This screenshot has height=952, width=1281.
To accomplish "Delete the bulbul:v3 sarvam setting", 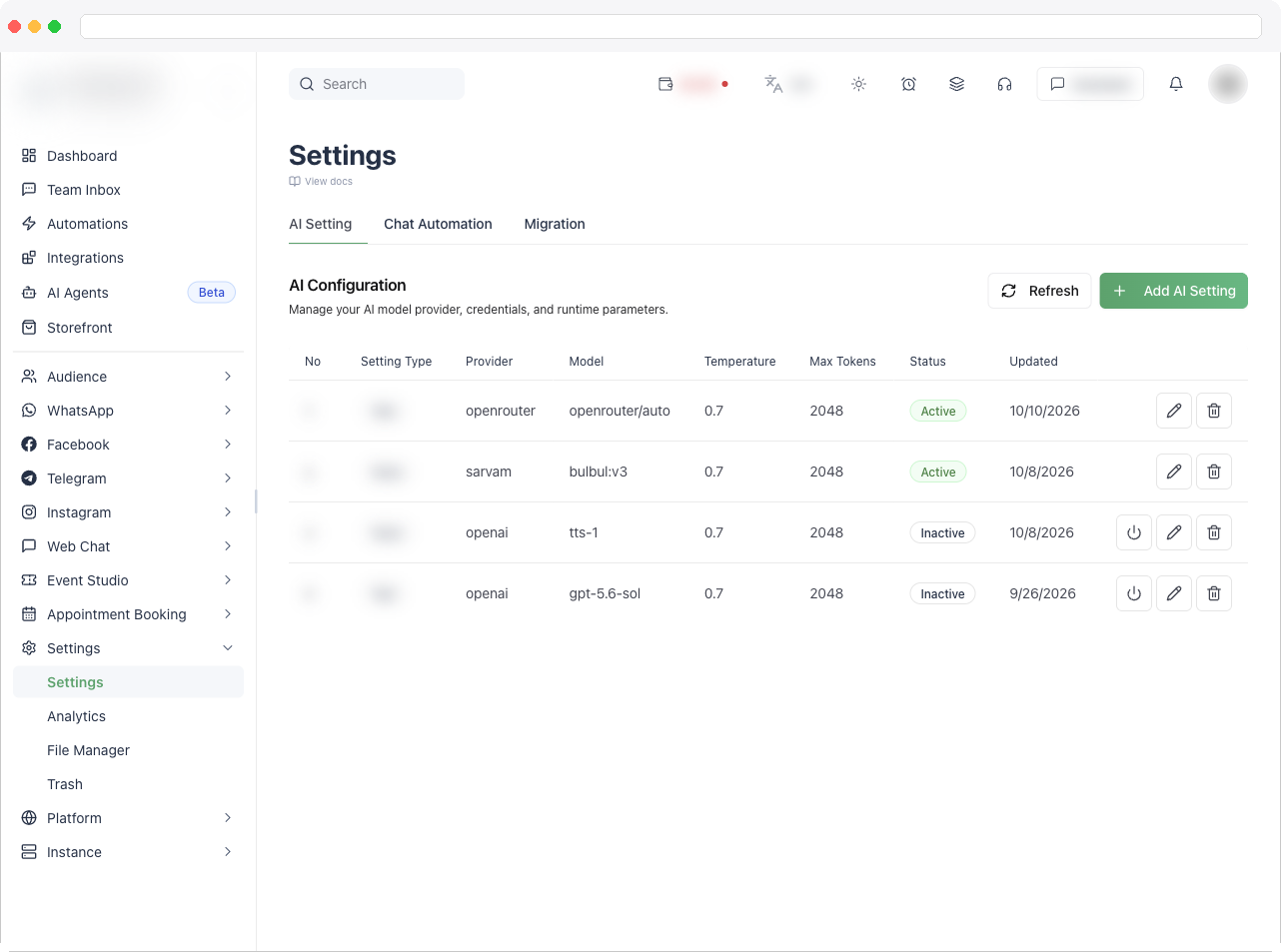I will (1214, 472).
